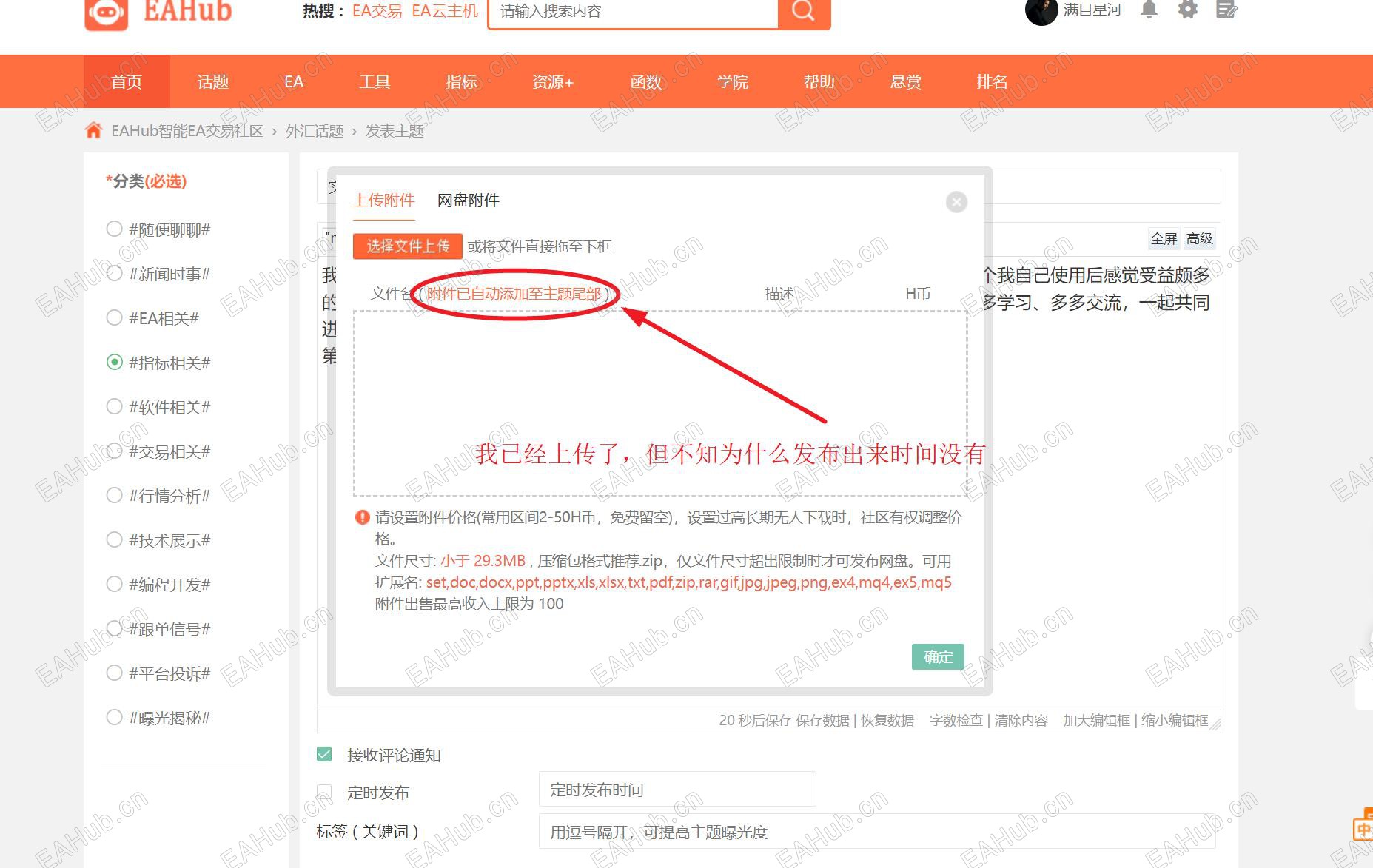The image size is (1373, 868).
Task: Switch to the 上传附件 tab
Action: tap(383, 201)
